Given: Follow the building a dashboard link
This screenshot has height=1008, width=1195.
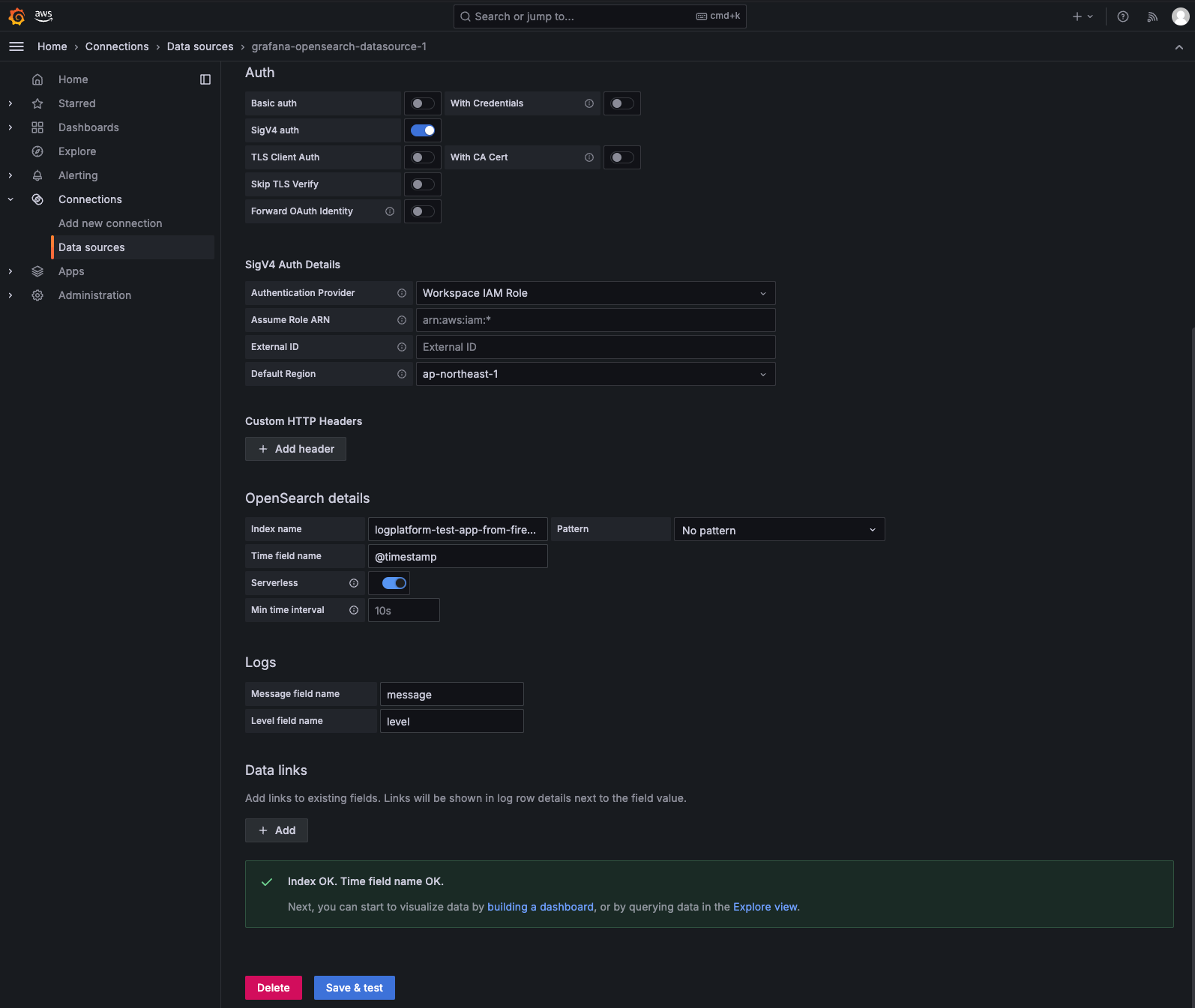Looking at the screenshot, I should coord(541,907).
